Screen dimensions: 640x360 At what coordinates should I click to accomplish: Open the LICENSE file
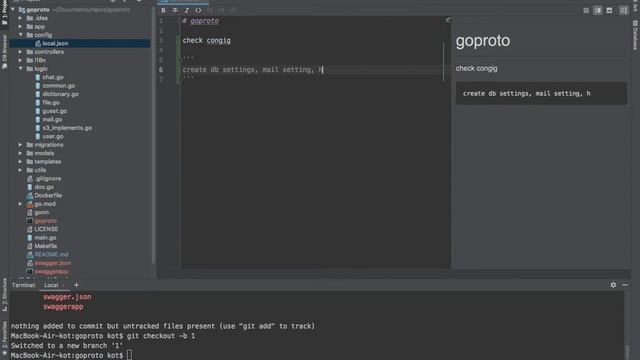46,229
